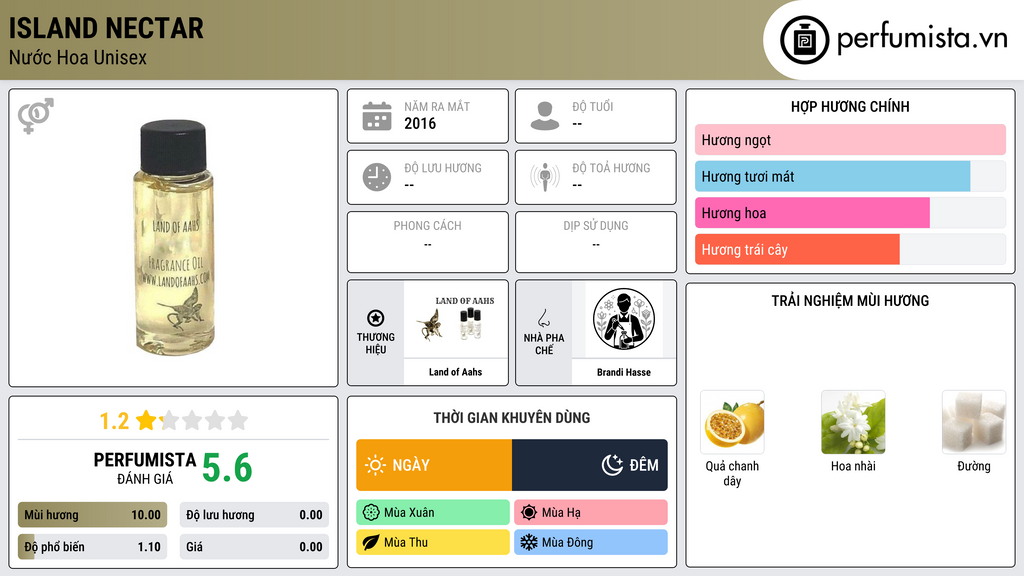
Task: Click the person icon beside Độ tuổi
Action: point(545,116)
